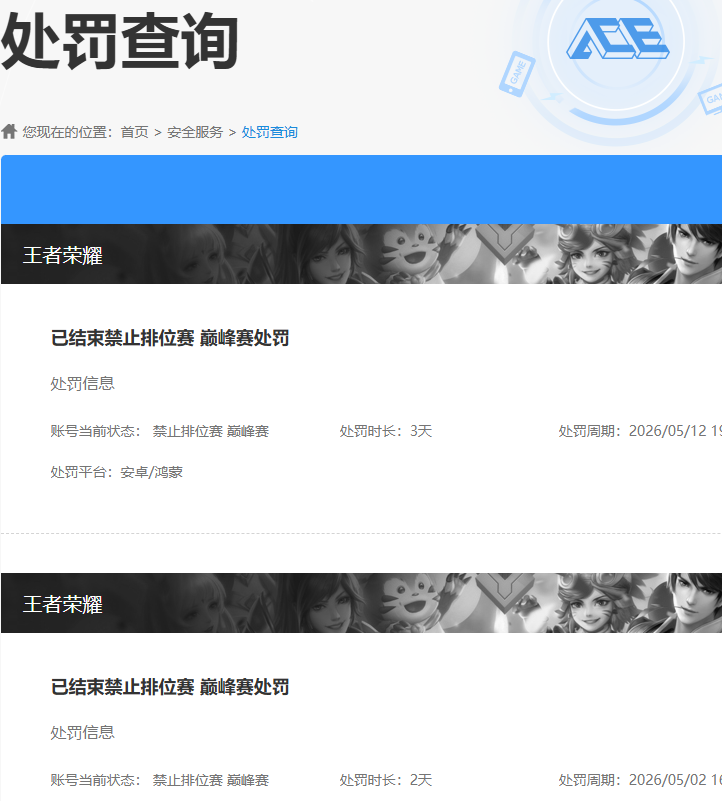Open the 处罚查询 breadcrumb link
This screenshot has width=722, height=801.
click(269, 132)
